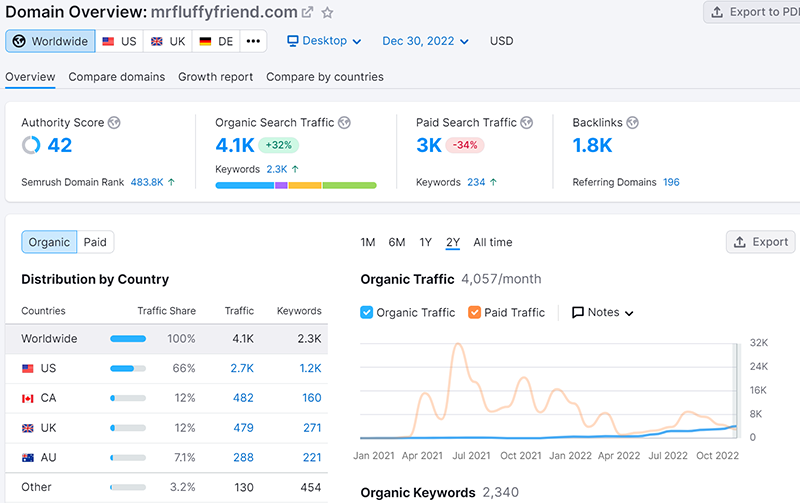Viewport: 800px width, 503px height.
Task: Open the CA traffic value 482
Action: click(x=243, y=398)
